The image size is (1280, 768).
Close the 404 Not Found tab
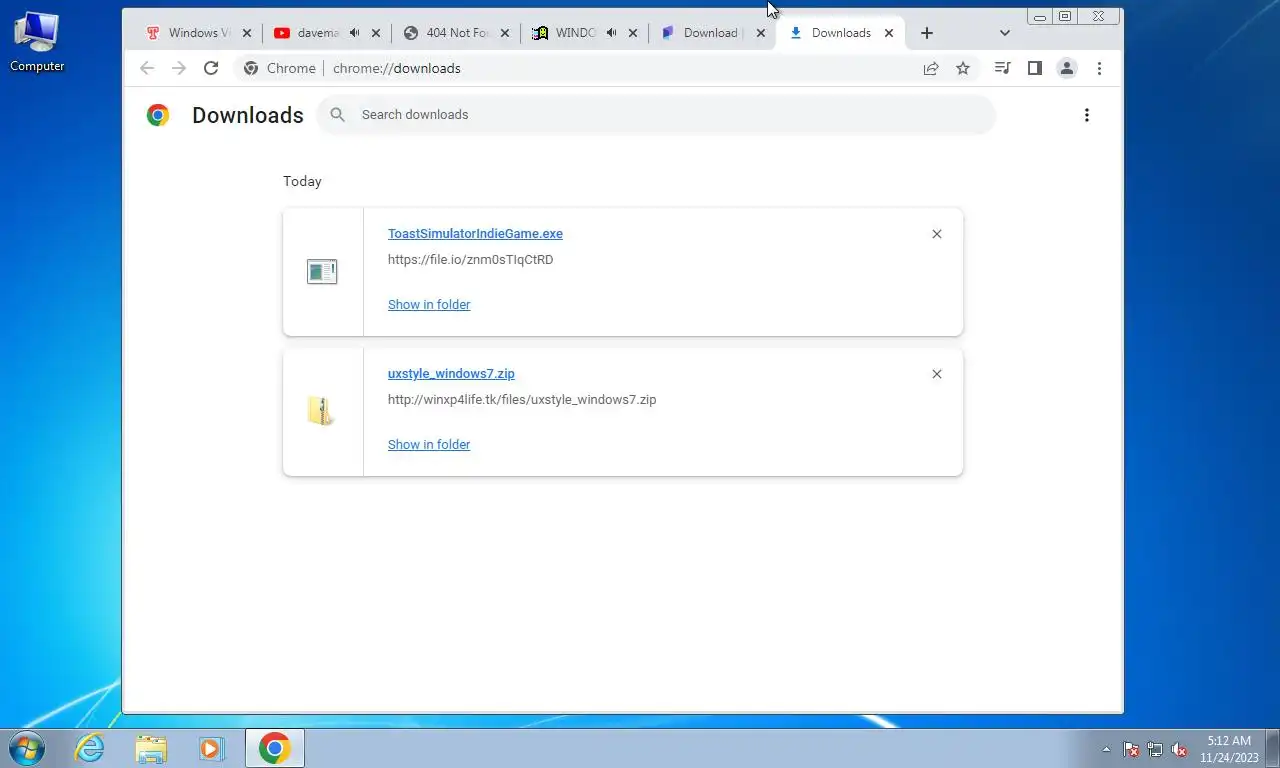tap(504, 33)
